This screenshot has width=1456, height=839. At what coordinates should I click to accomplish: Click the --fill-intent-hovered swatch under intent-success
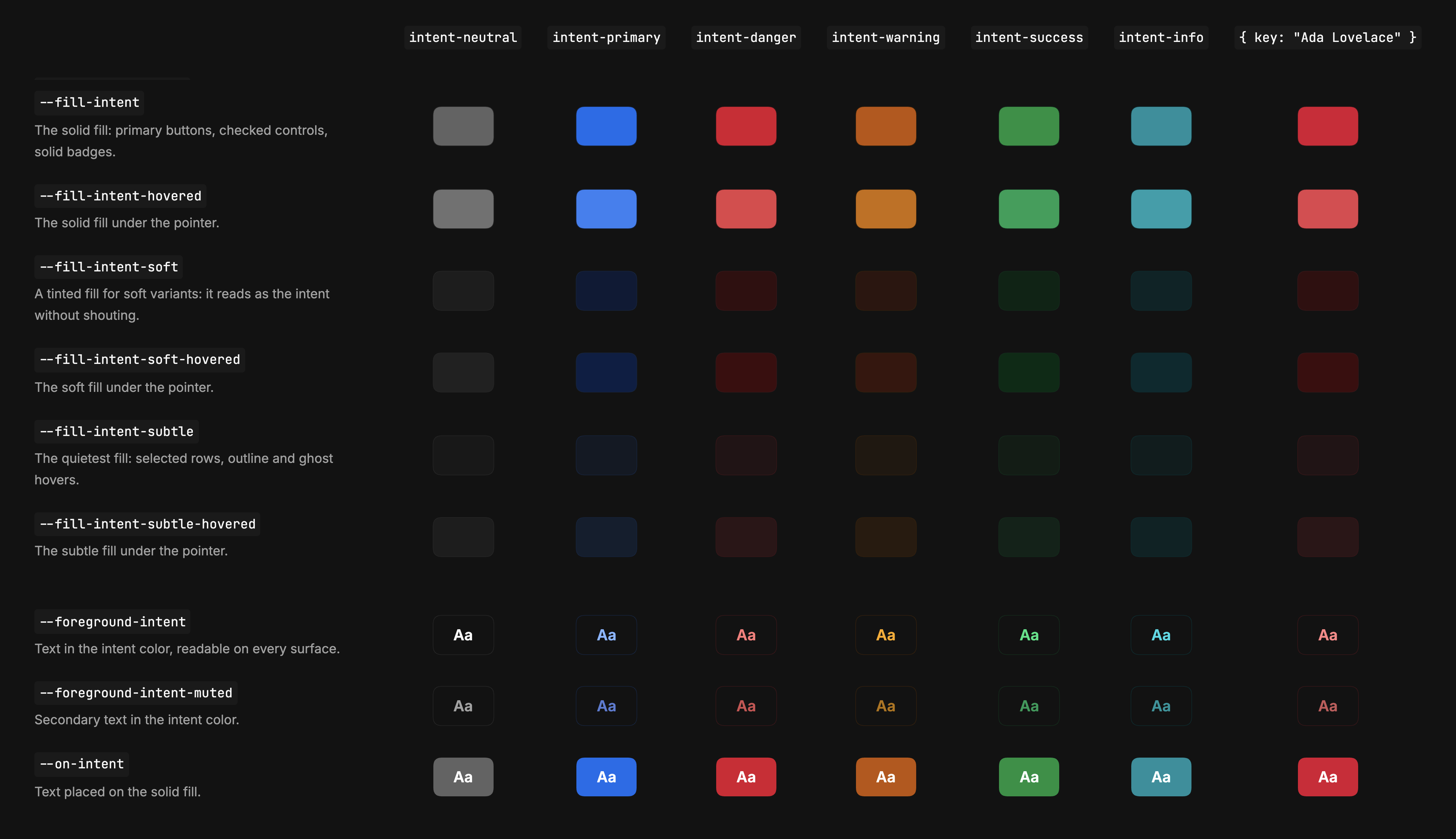1029,209
